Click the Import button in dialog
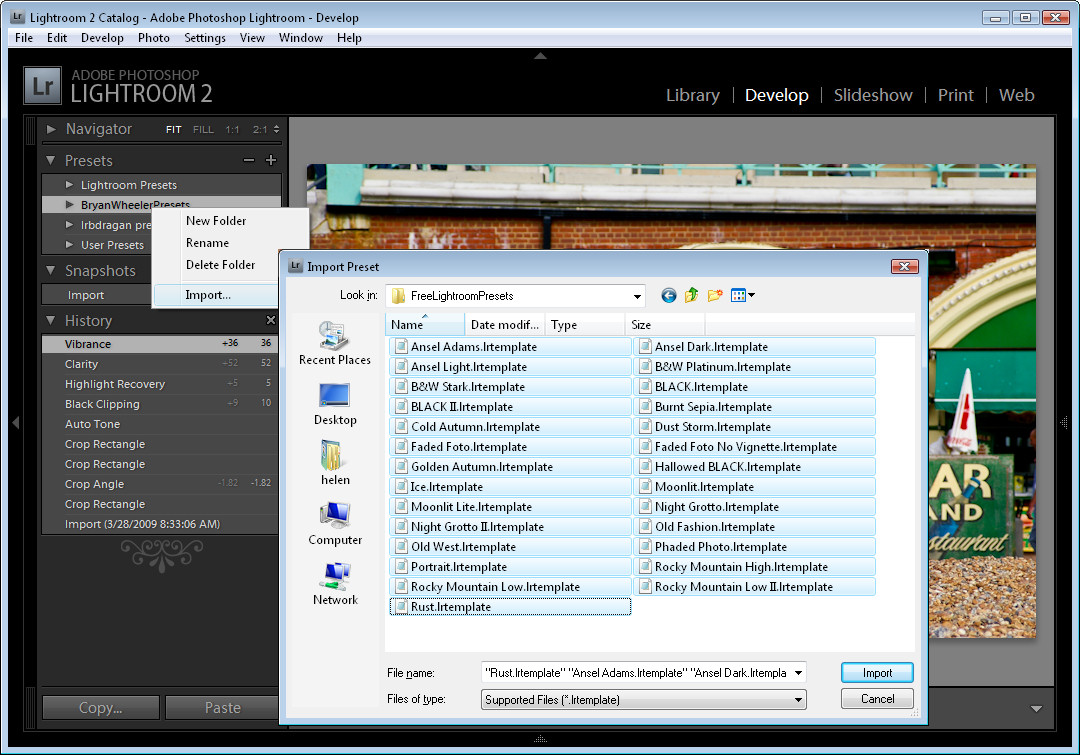Image resolution: width=1080 pixels, height=755 pixels. click(x=877, y=673)
